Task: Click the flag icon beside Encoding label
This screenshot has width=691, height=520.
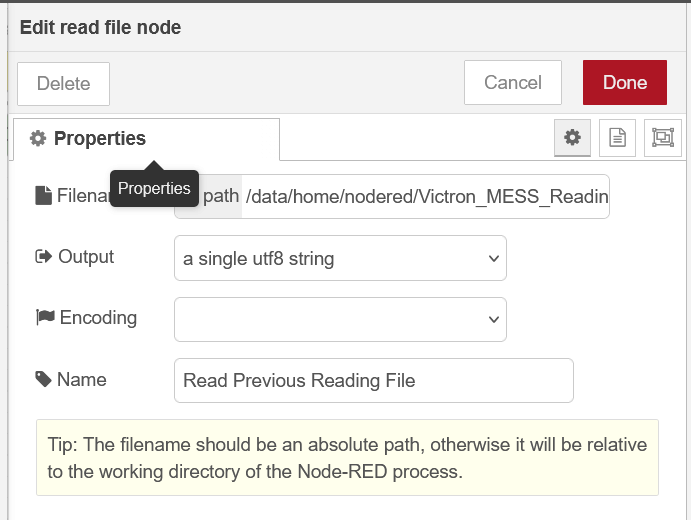Action: 45,317
